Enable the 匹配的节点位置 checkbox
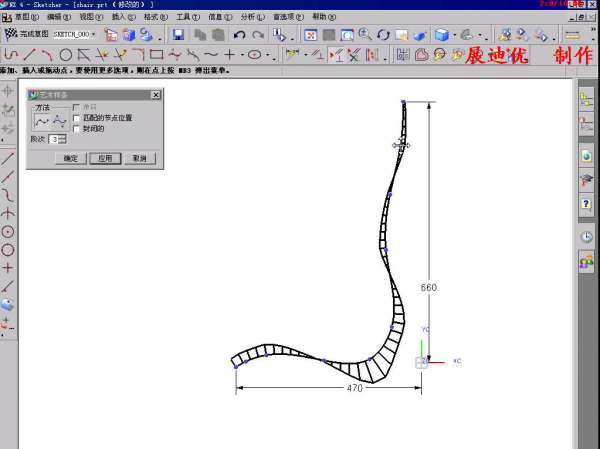 pyautogui.click(x=77, y=118)
